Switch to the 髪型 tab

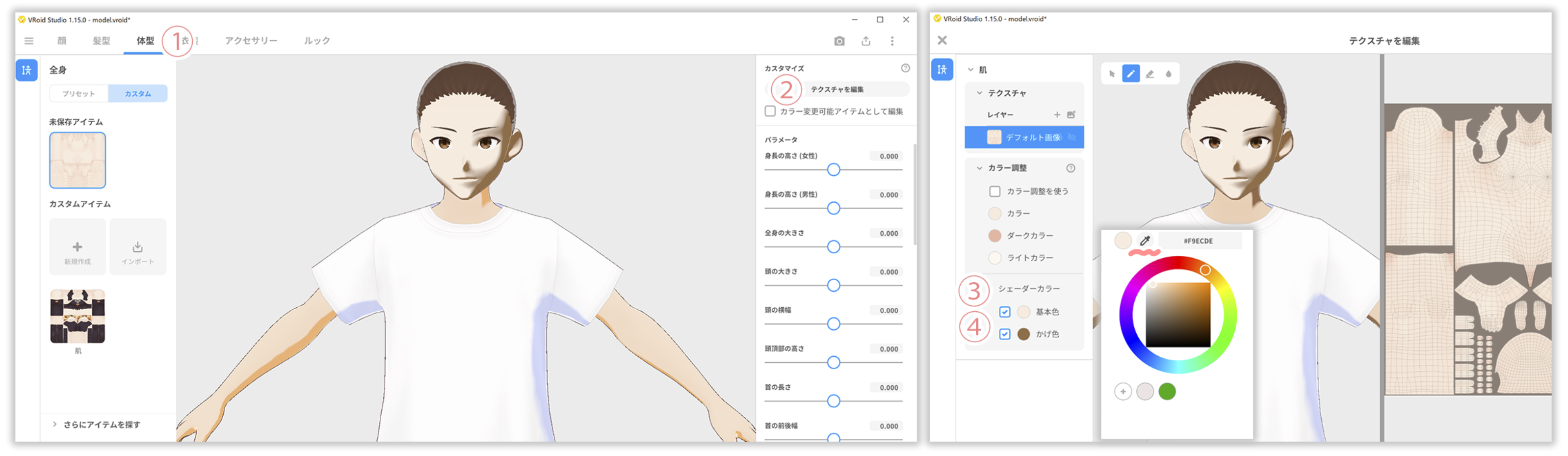pyautogui.click(x=101, y=41)
